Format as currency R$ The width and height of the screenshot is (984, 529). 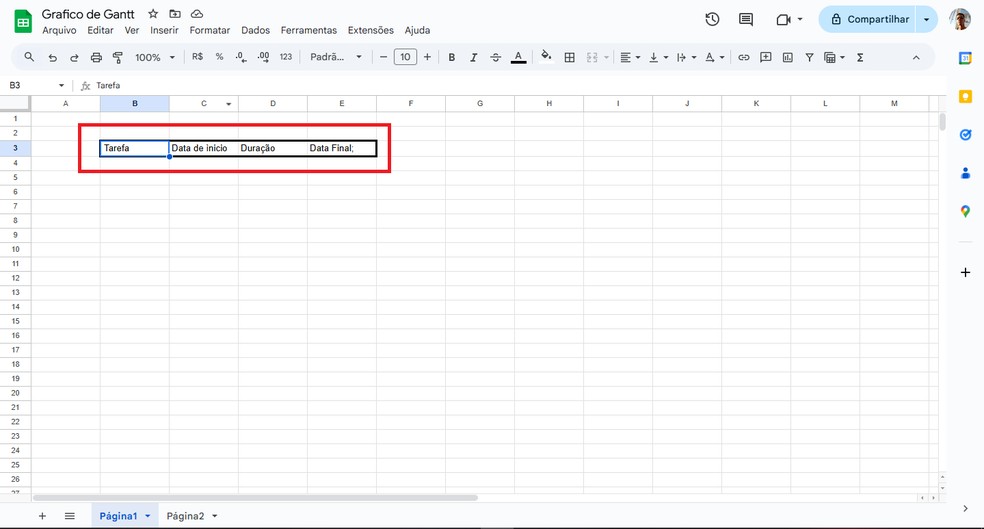198,57
